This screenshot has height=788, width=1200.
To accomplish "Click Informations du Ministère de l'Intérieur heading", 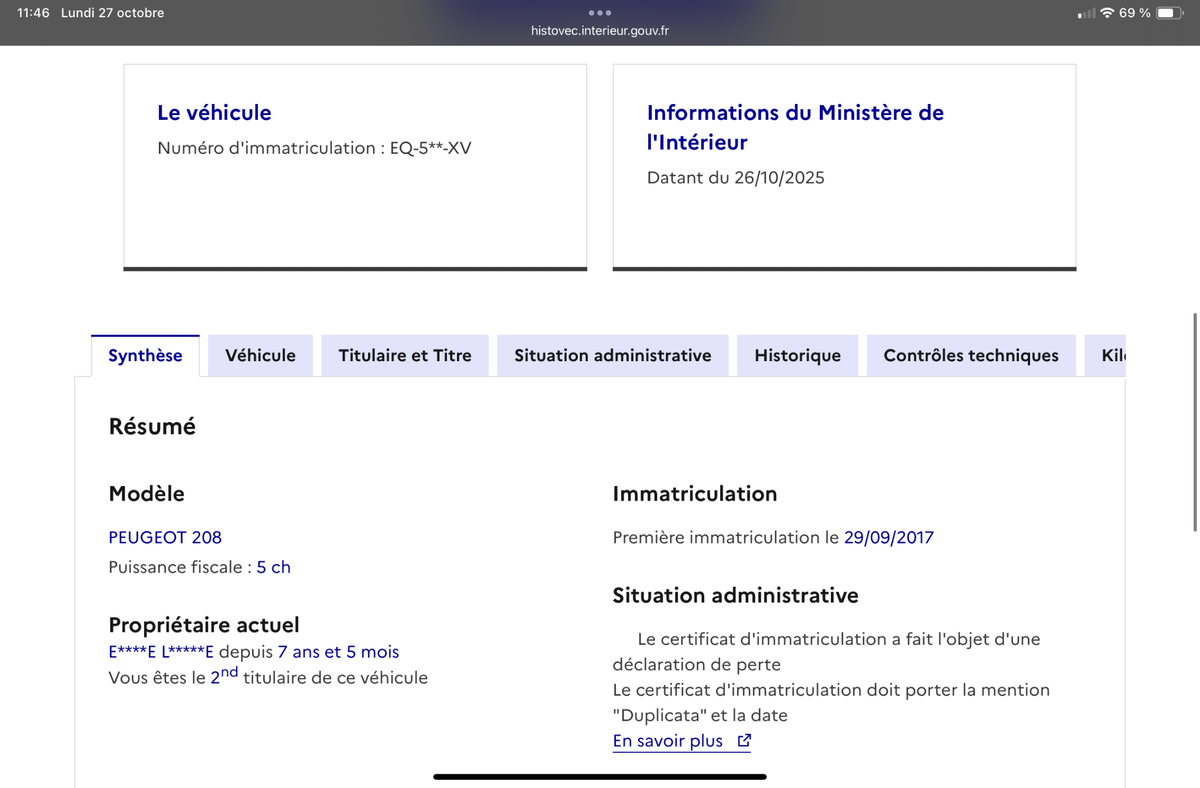I will pos(795,127).
